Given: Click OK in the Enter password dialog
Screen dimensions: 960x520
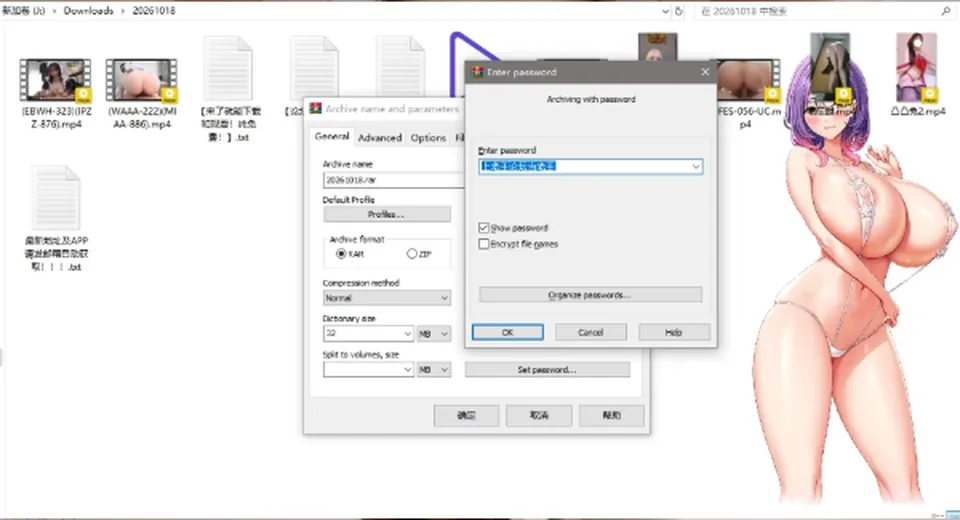Looking at the screenshot, I should coord(508,332).
